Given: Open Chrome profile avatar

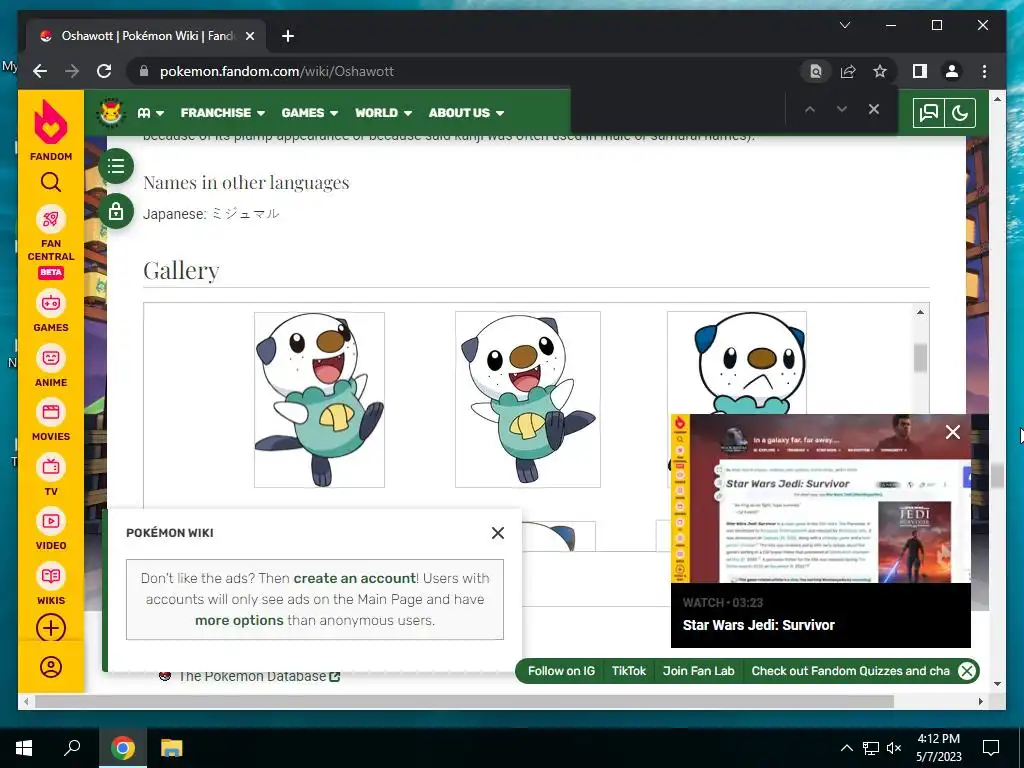Looking at the screenshot, I should [x=952, y=71].
